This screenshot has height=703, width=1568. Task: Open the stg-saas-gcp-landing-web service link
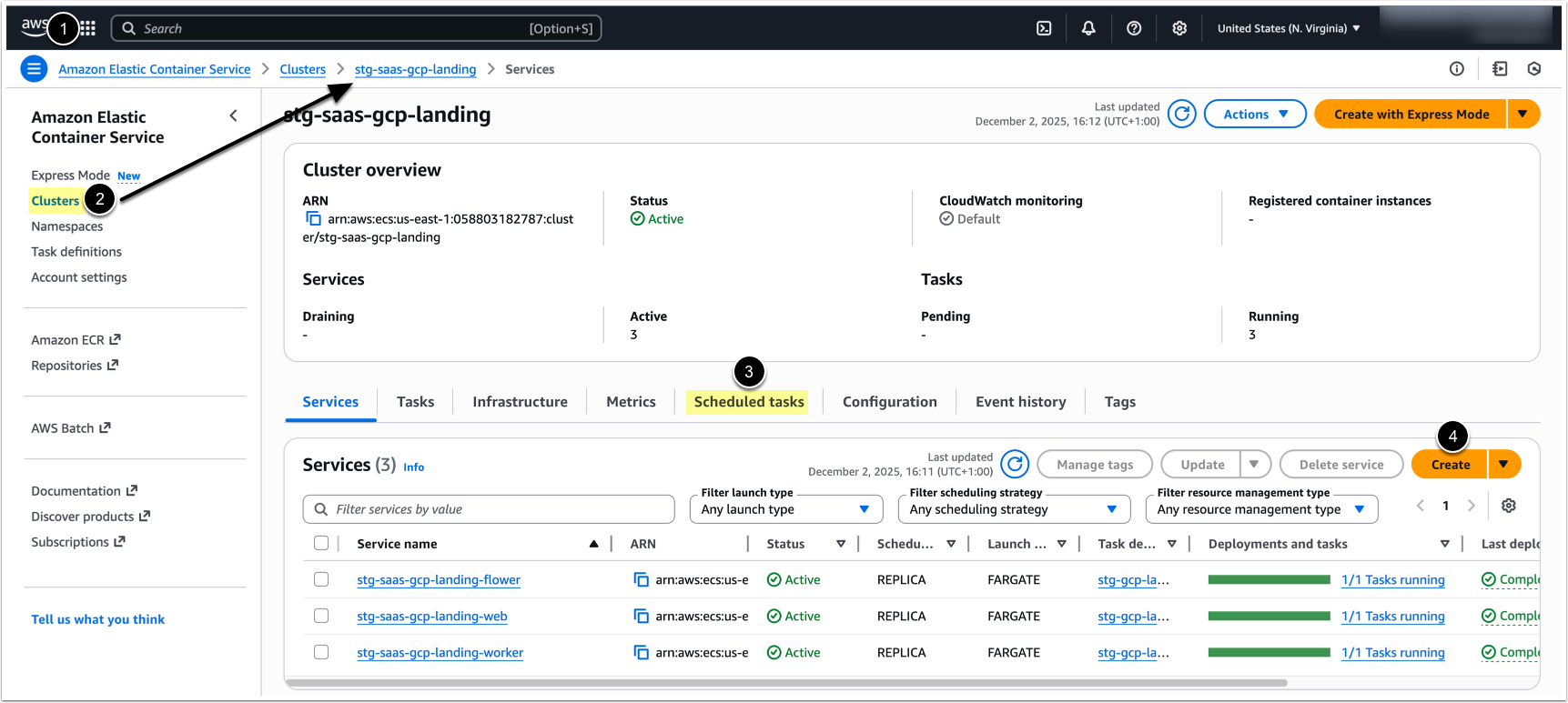(432, 617)
